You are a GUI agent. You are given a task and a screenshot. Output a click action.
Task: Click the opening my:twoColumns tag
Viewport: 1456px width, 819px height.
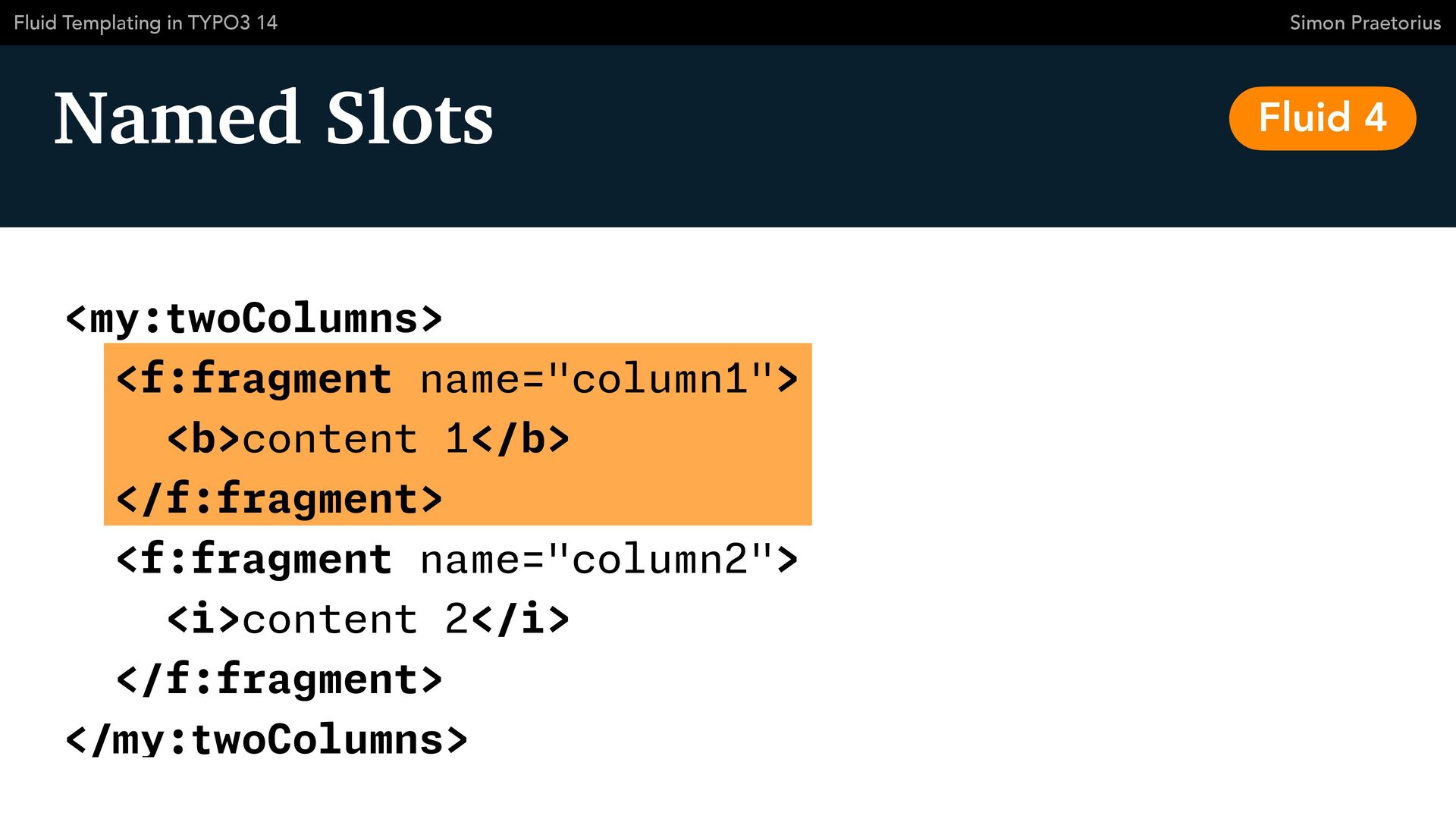(x=254, y=318)
